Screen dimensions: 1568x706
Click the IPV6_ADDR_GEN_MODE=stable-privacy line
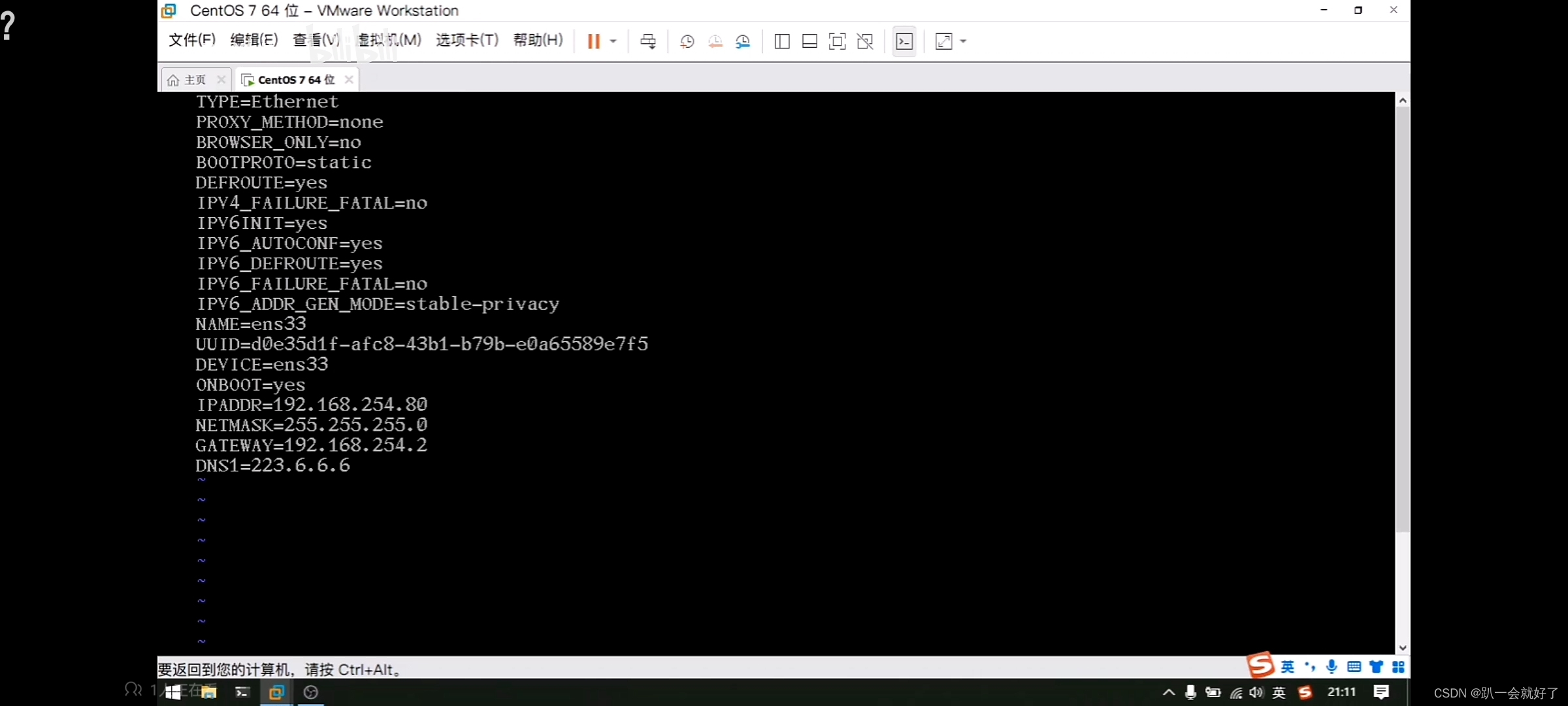point(378,304)
